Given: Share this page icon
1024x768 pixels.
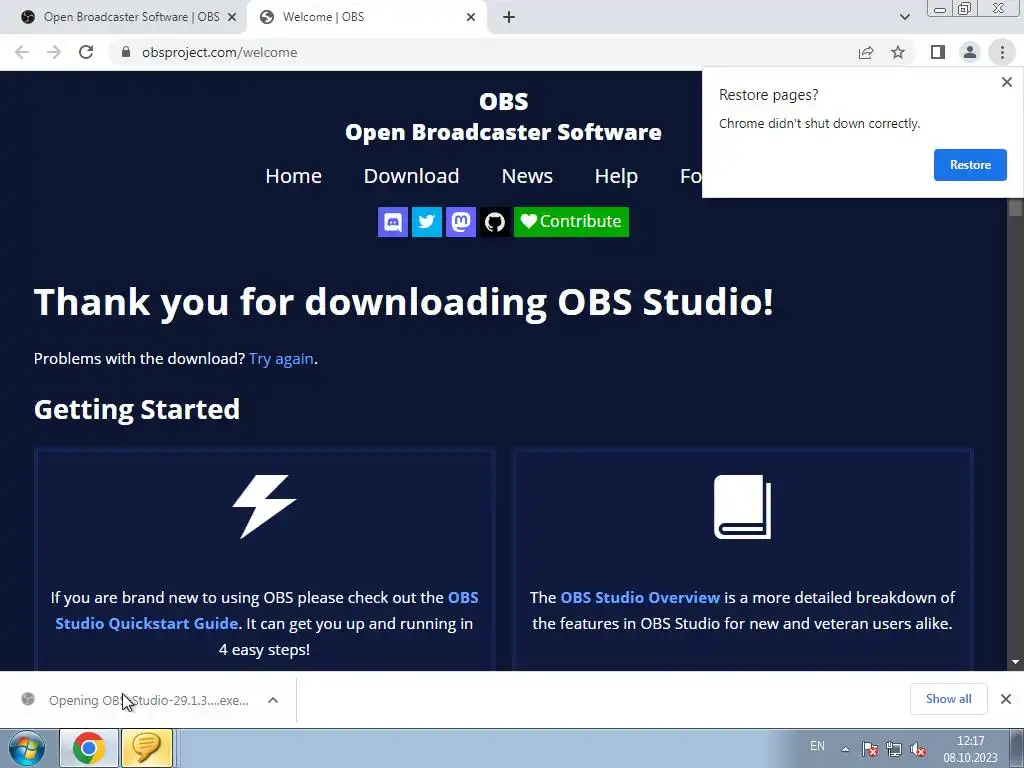Looking at the screenshot, I should (x=866, y=52).
